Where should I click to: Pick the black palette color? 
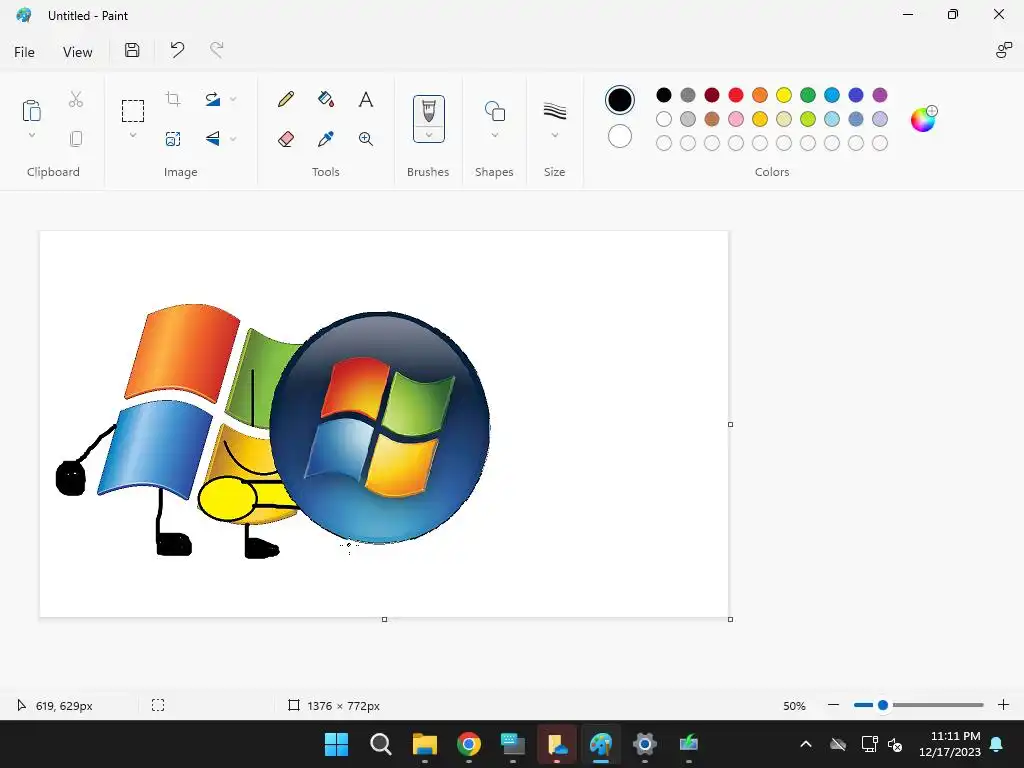coord(664,95)
